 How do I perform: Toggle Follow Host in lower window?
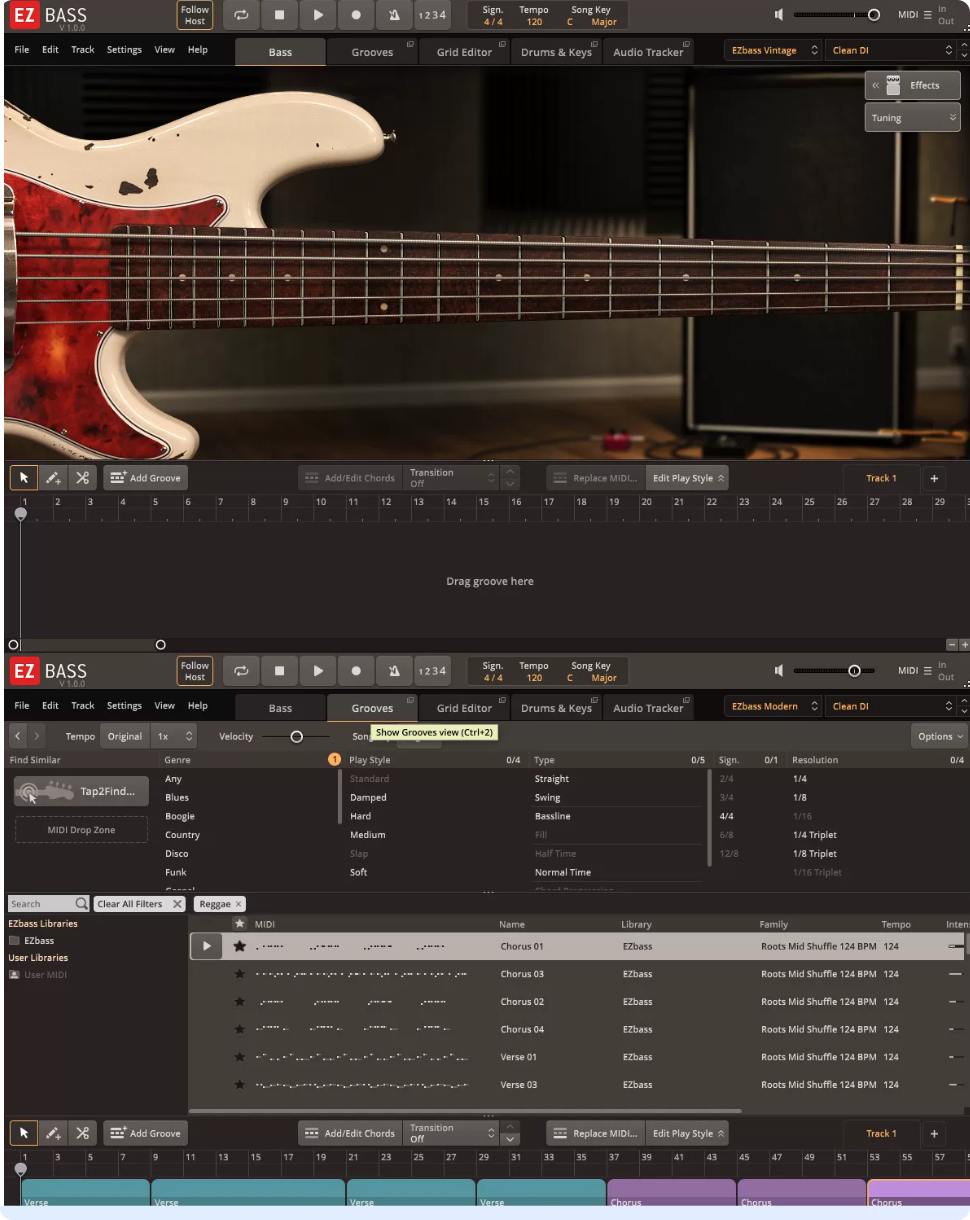pos(195,671)
